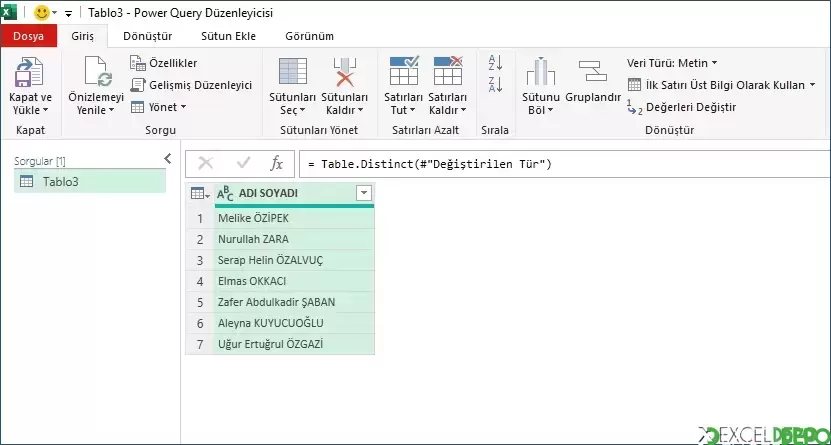This screenshot has height=445, width=831.
Task: Open the Yönet dropdown
Action: tap(158, 107)
